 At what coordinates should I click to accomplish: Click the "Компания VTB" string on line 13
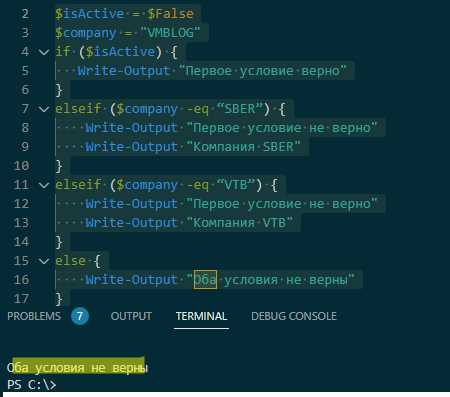pos(239,223)
